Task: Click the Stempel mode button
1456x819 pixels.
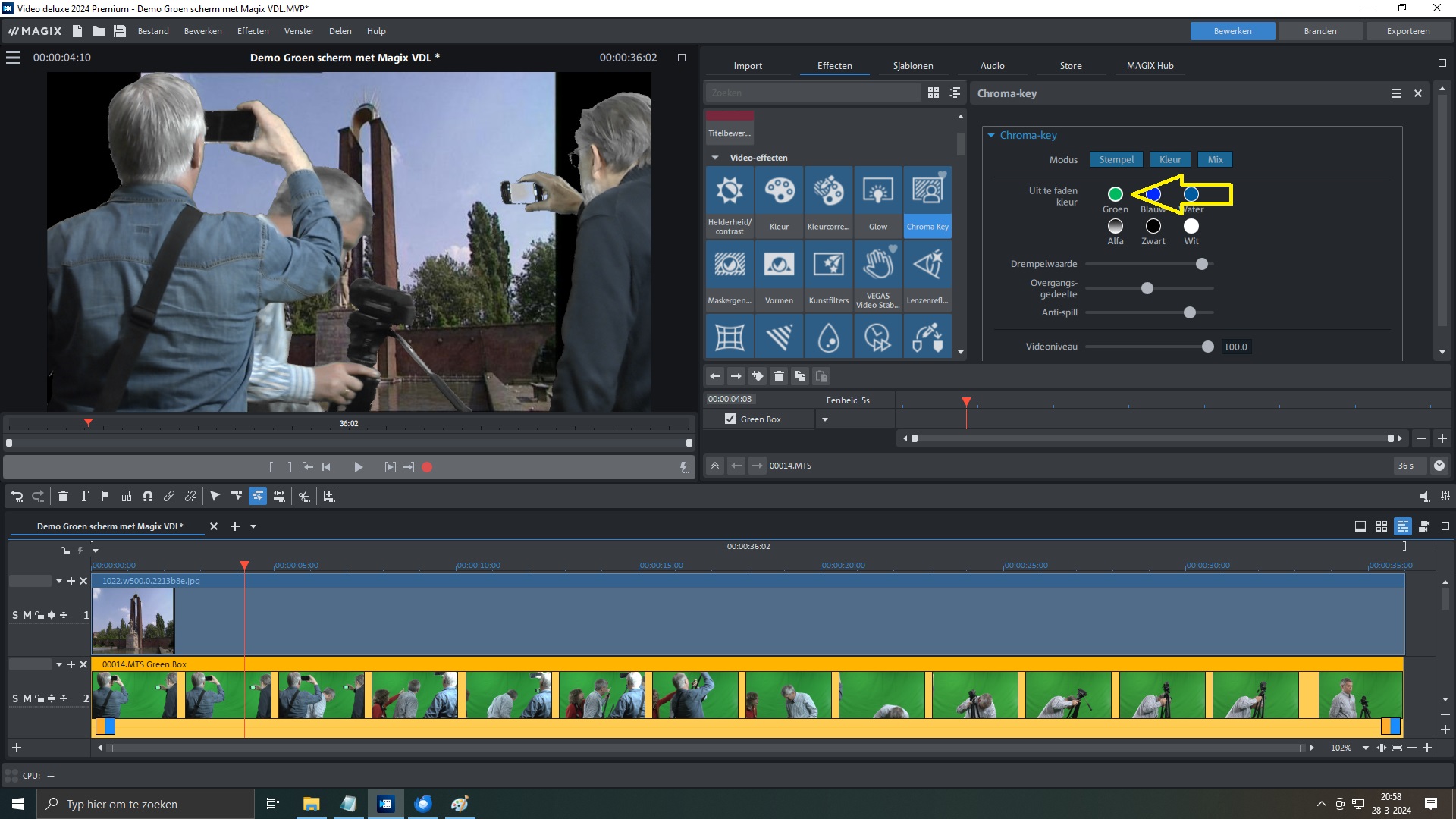Action: (1116, 159)
